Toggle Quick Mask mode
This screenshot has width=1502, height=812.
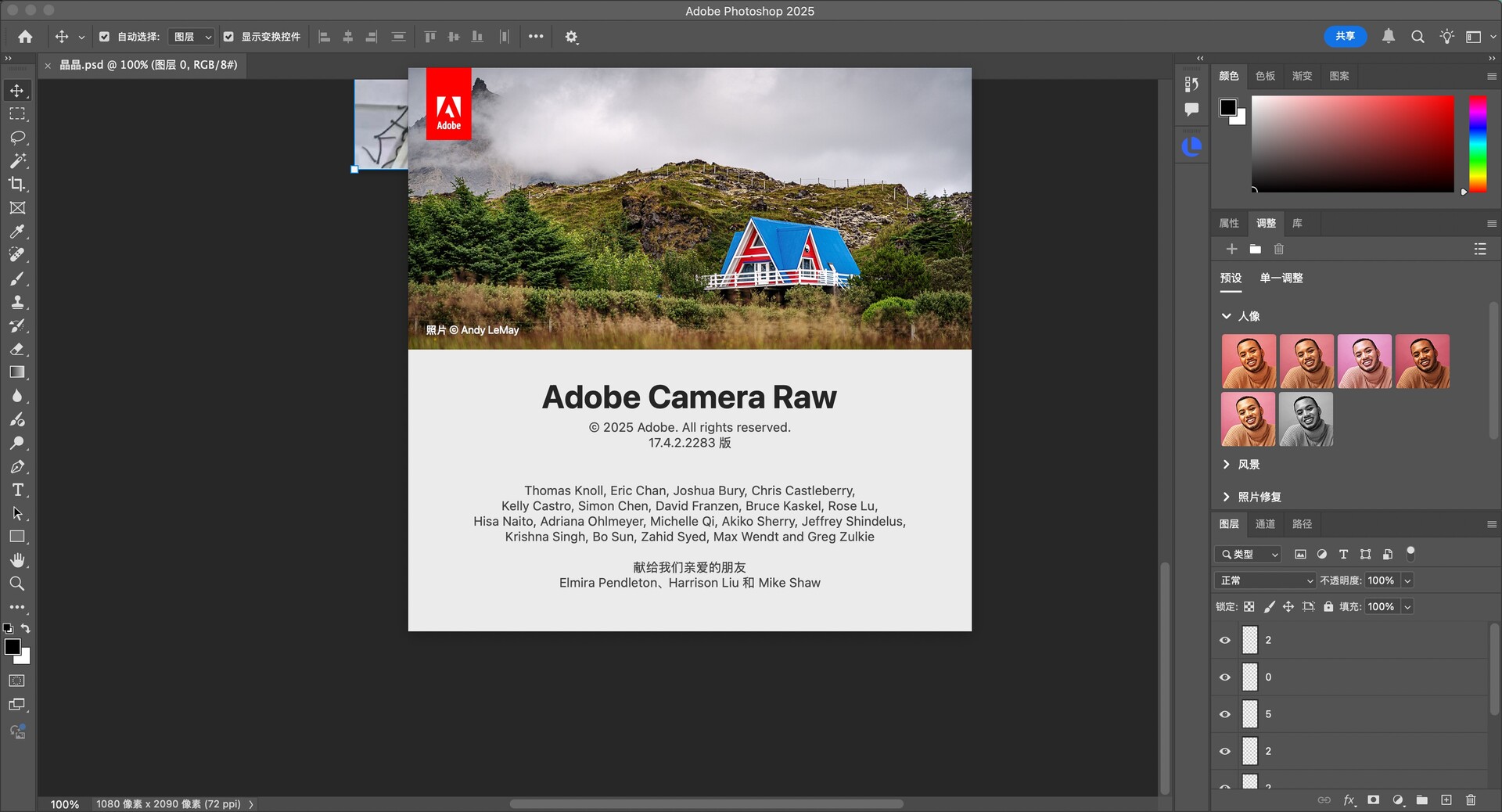click(x=17, y=681)
